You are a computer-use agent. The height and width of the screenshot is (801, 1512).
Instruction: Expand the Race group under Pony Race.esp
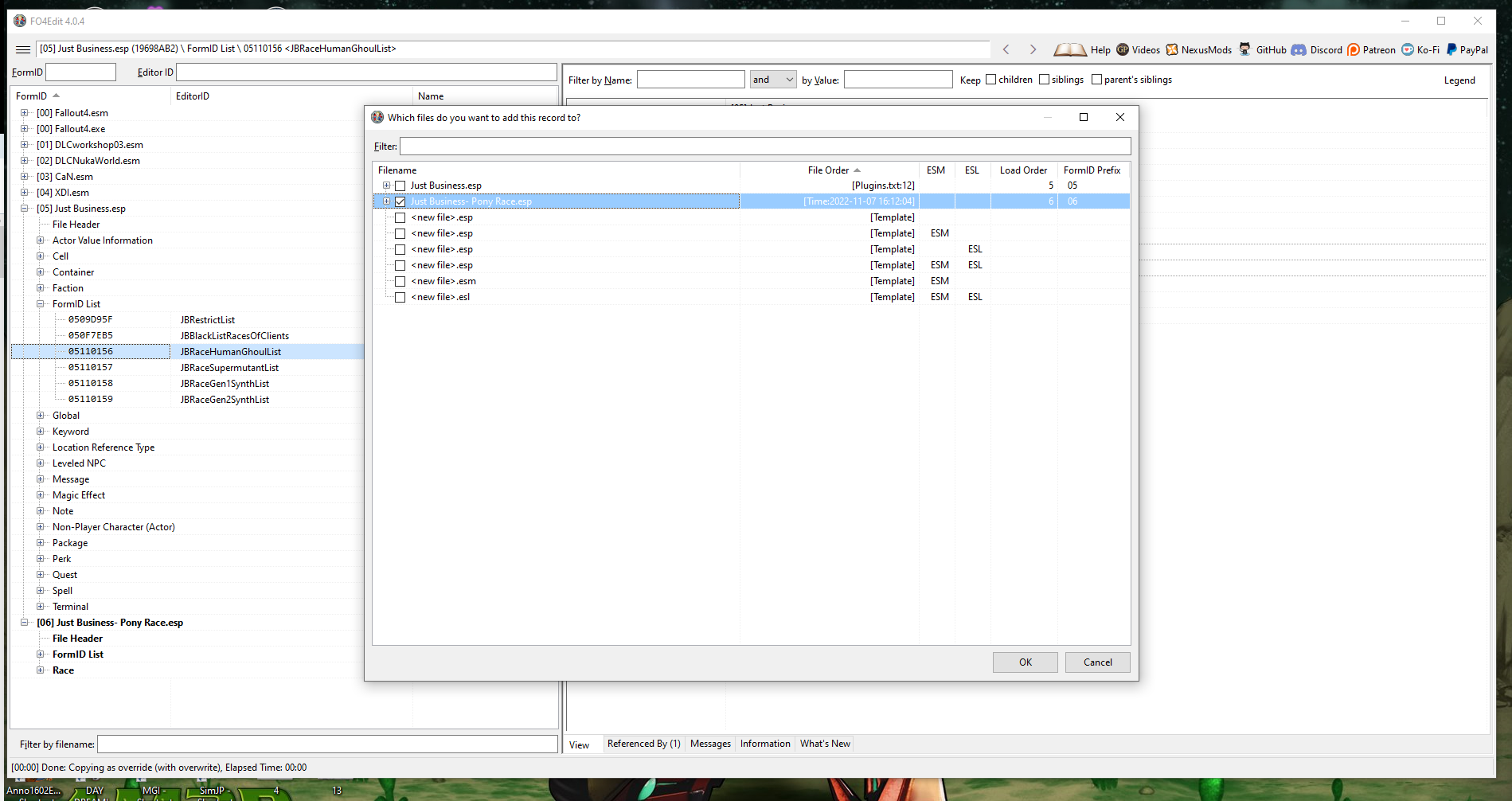click(41, 670)
